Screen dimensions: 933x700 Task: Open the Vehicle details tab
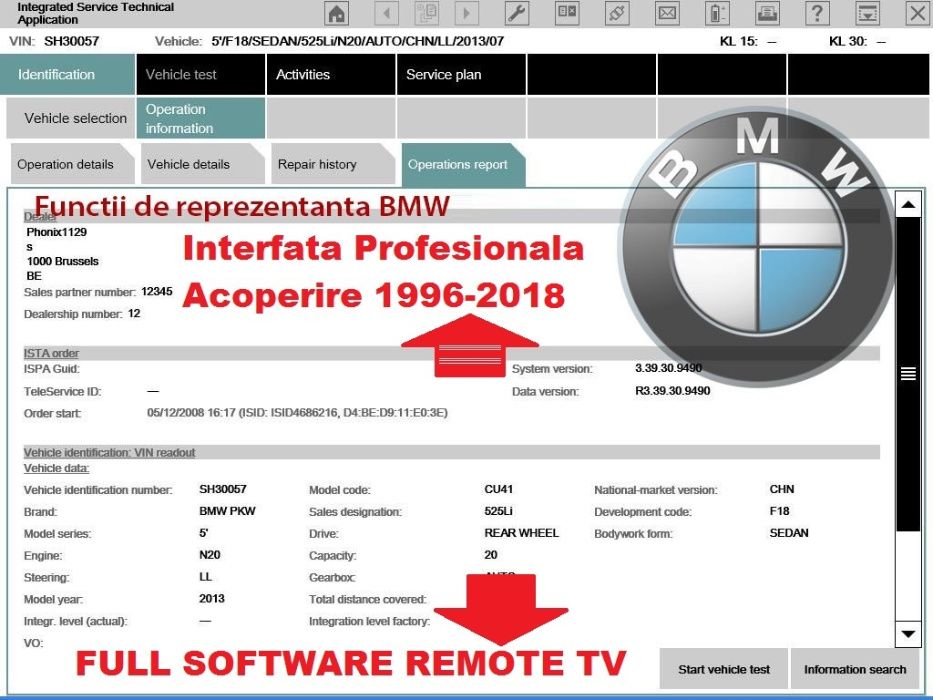(202, 164)
